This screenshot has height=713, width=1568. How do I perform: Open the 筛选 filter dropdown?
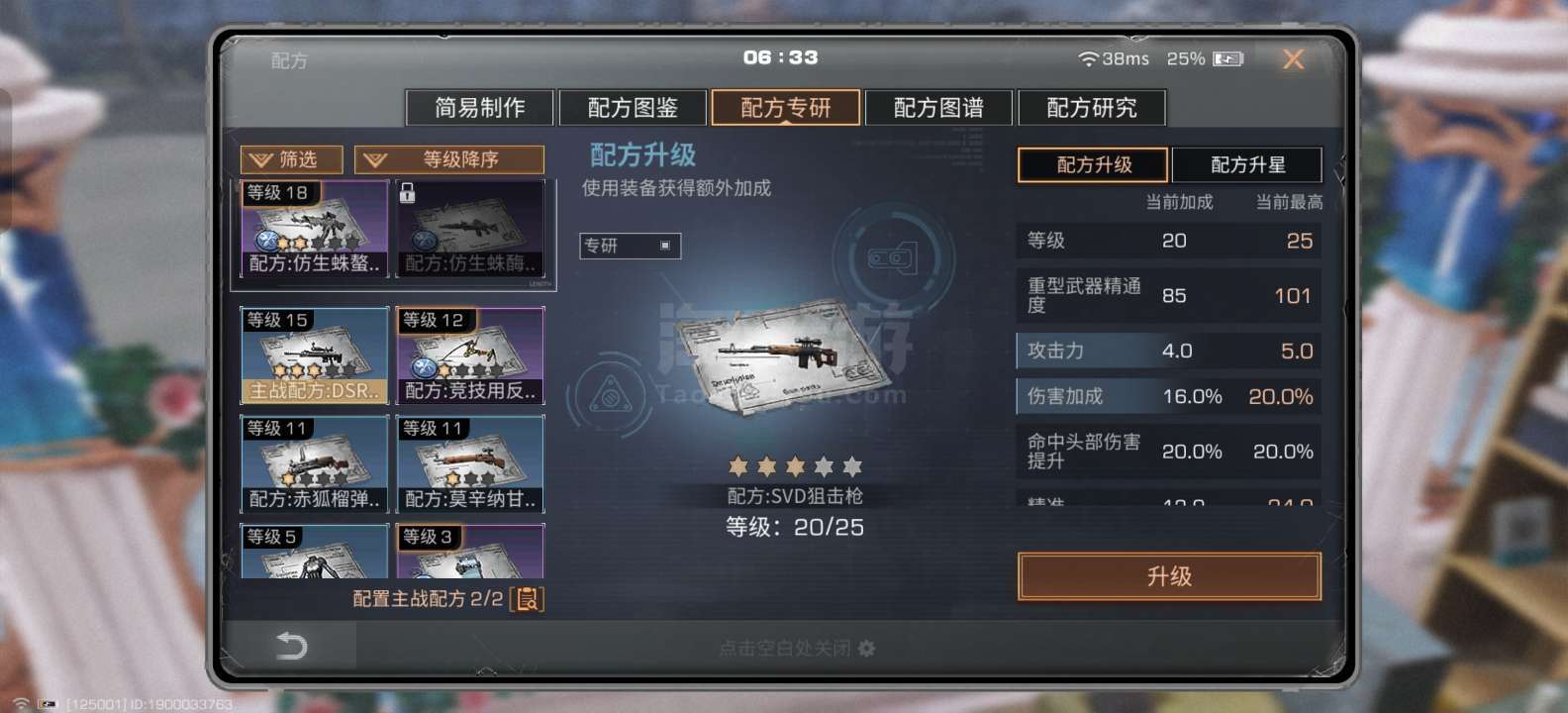tap(292, 159)
